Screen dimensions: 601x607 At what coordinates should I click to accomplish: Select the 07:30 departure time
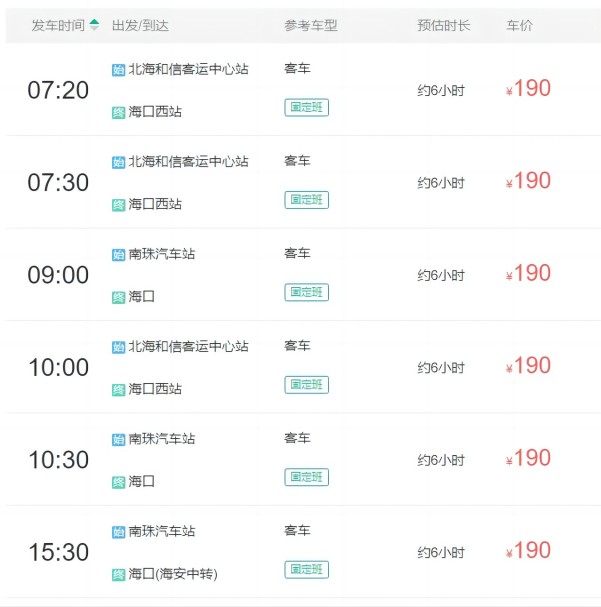tap(58, 183)
